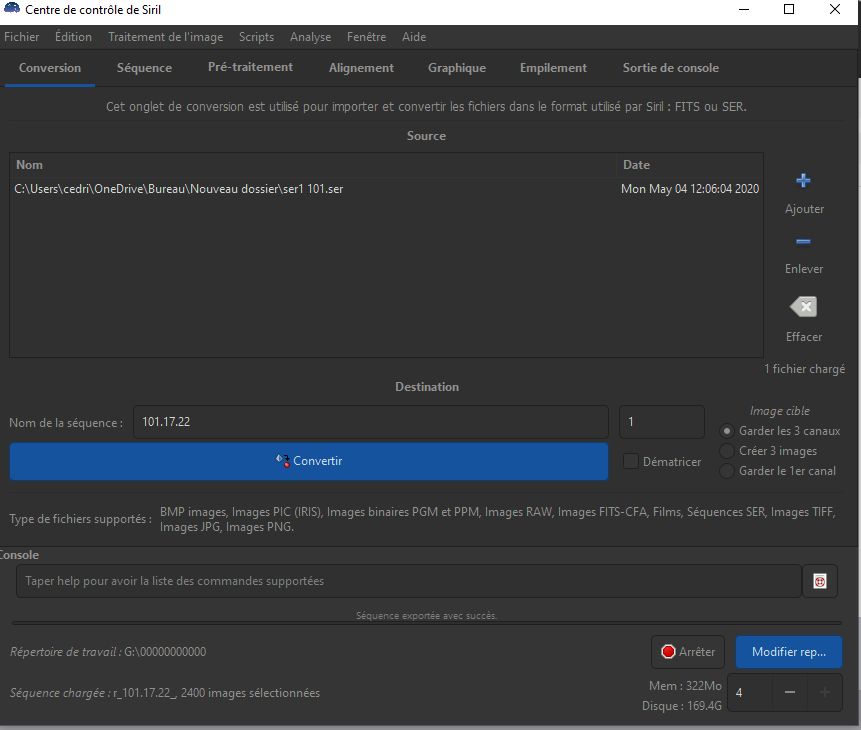The image size is (861, 730).
Task: Click the console command input field
Action: (x=409, y=581)
